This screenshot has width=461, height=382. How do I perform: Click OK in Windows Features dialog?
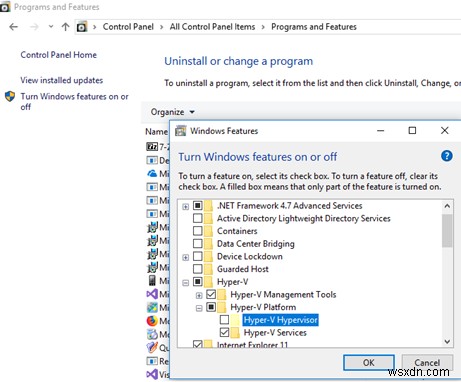coord(369,362)
